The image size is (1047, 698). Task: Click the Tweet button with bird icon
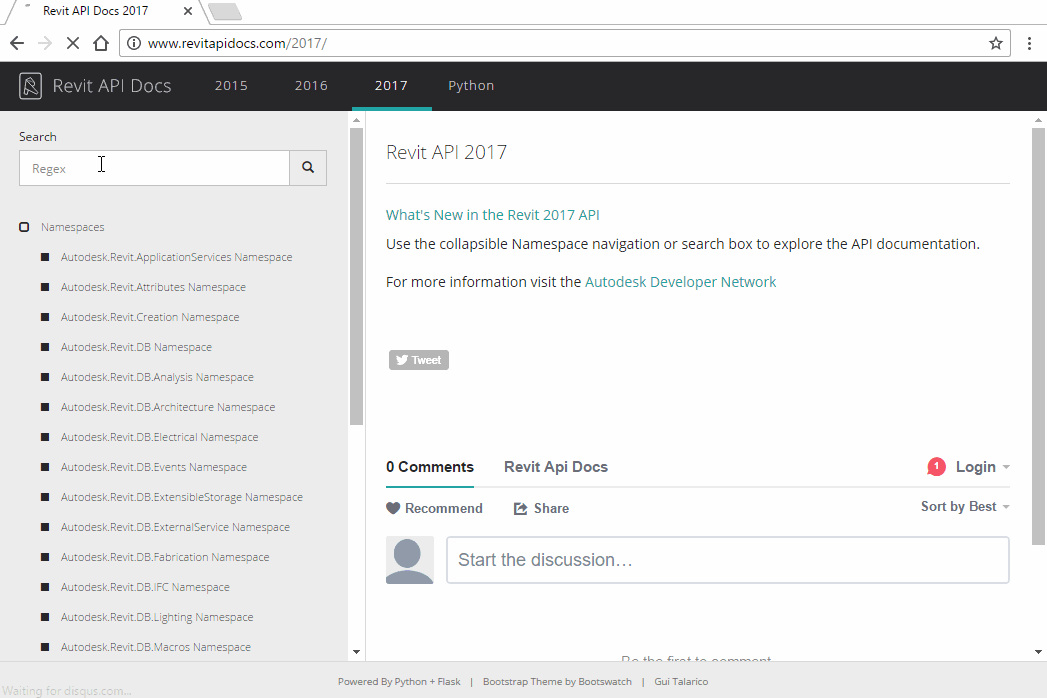click(x=418, y=359)
